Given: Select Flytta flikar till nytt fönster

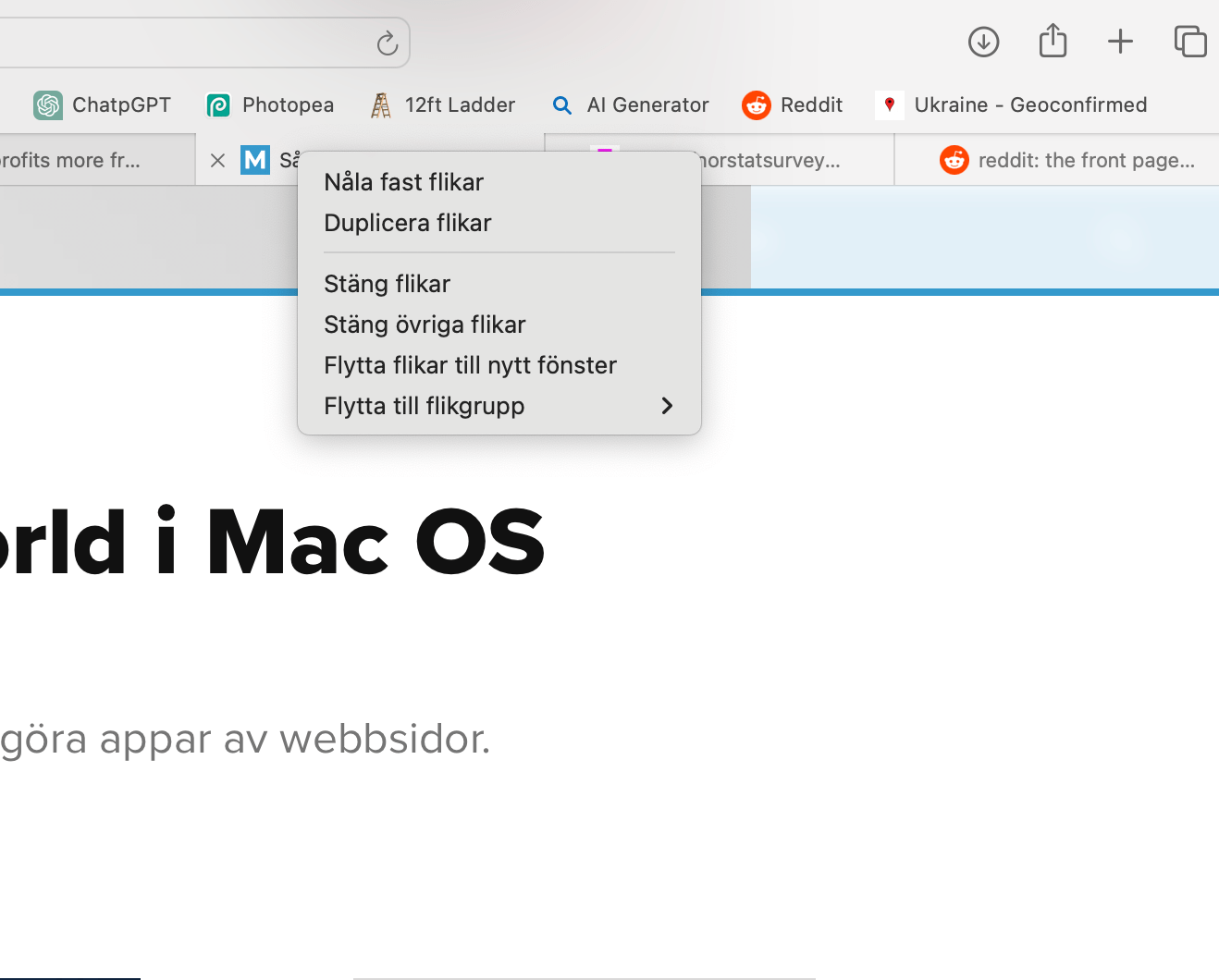Looking at the screenshot, I should [470, 365].
